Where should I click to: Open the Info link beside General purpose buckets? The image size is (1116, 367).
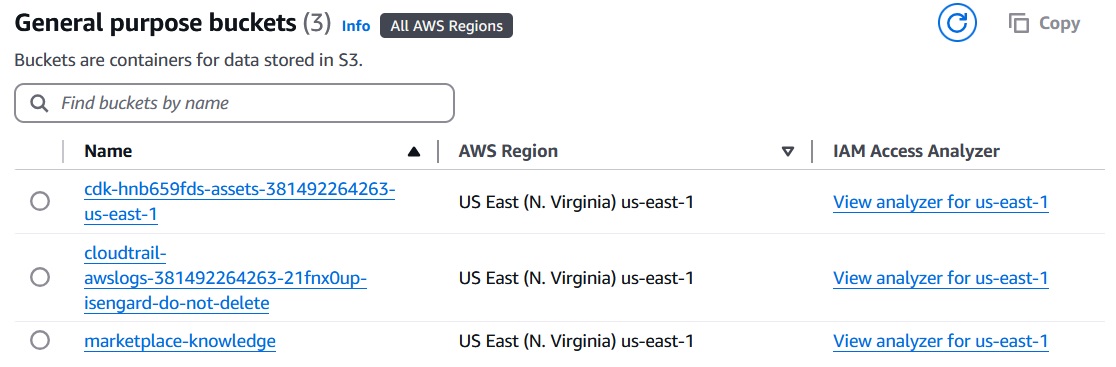point(356,26)
